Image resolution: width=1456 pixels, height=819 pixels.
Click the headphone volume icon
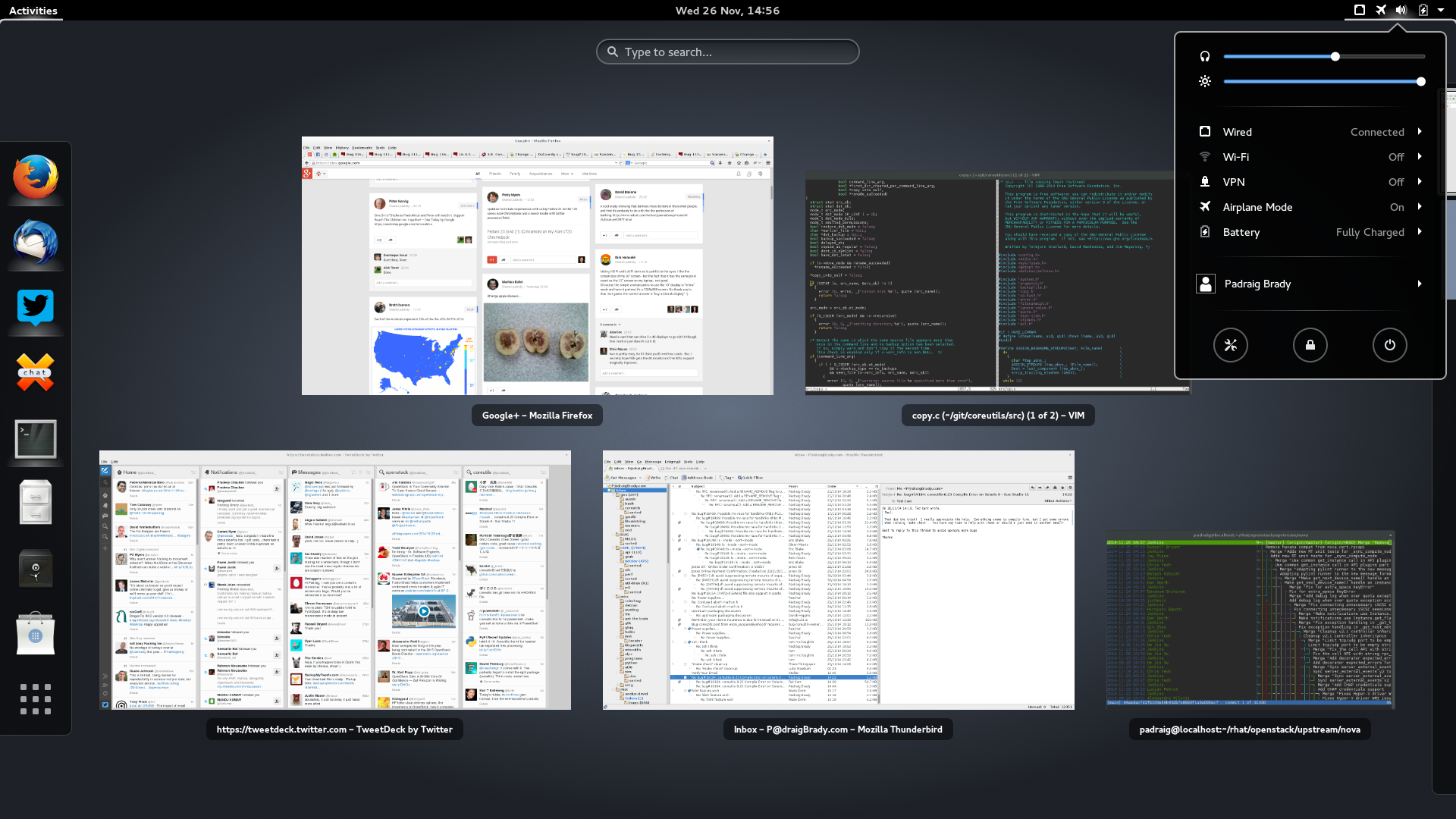click(1205, 56)
